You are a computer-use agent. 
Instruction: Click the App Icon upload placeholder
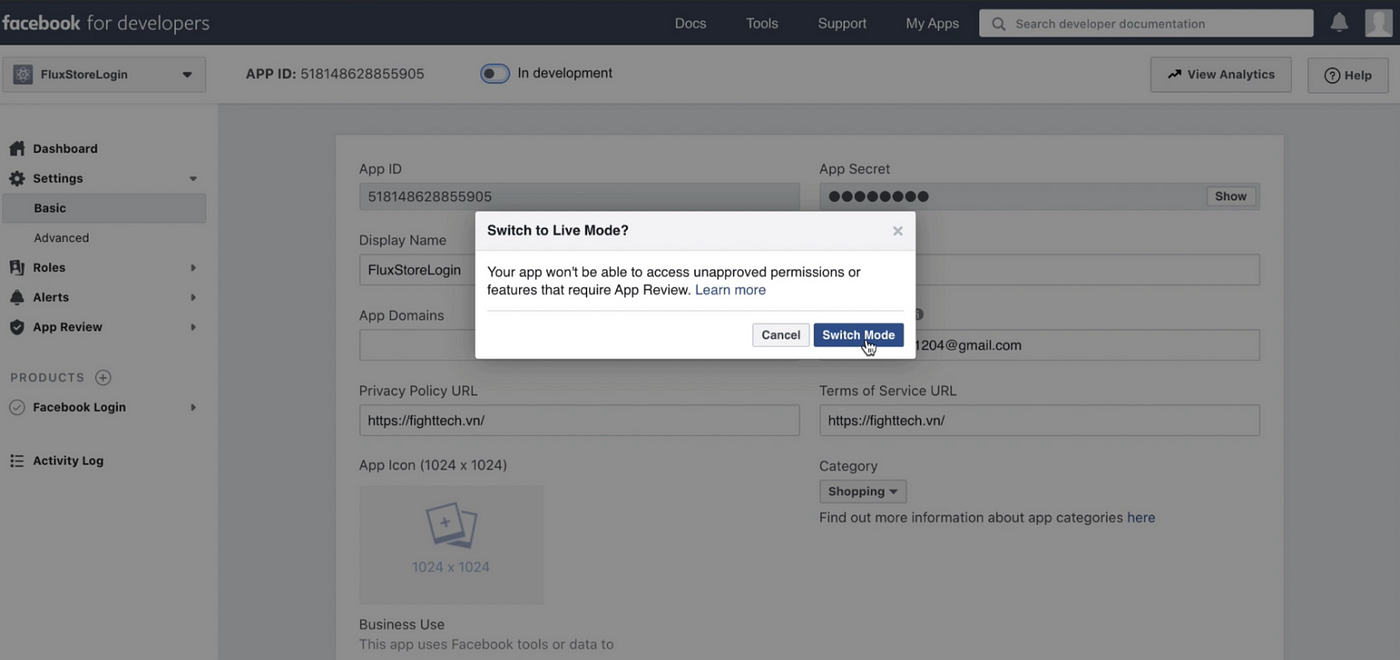451,544
